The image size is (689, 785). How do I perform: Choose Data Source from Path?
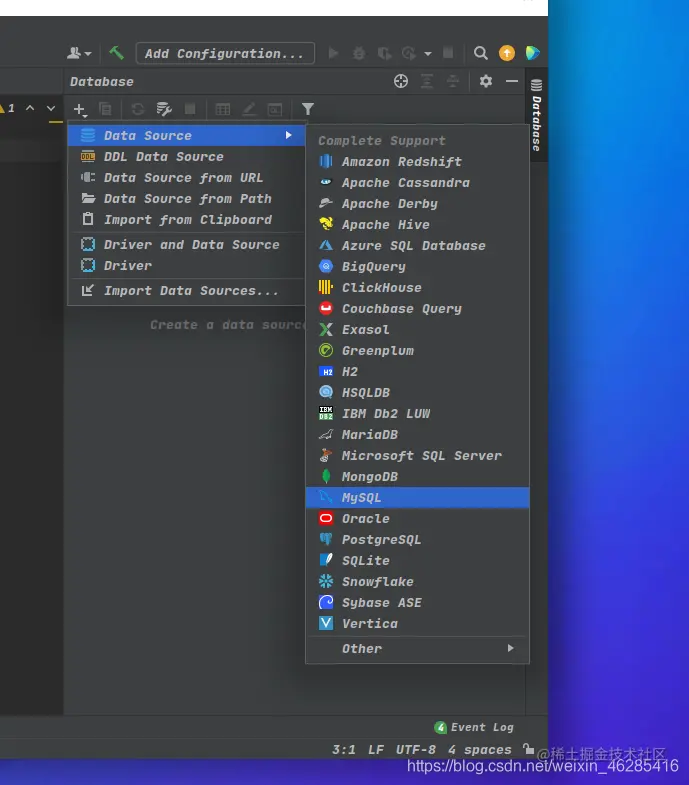186,199
